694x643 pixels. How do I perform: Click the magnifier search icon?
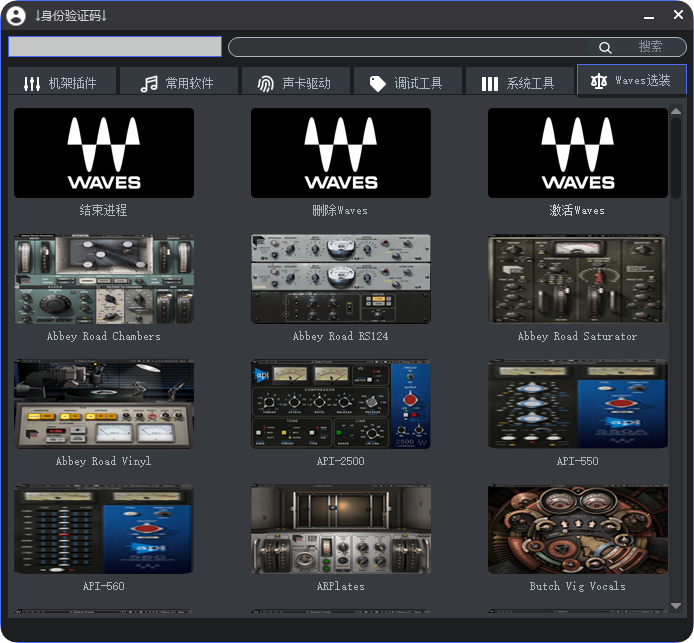coord(605,47)
